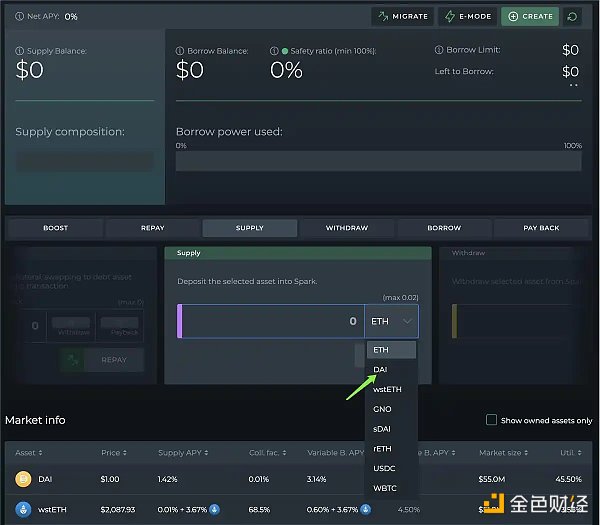Select the Supply tab

pyautogui.click(x=250, y=228)
